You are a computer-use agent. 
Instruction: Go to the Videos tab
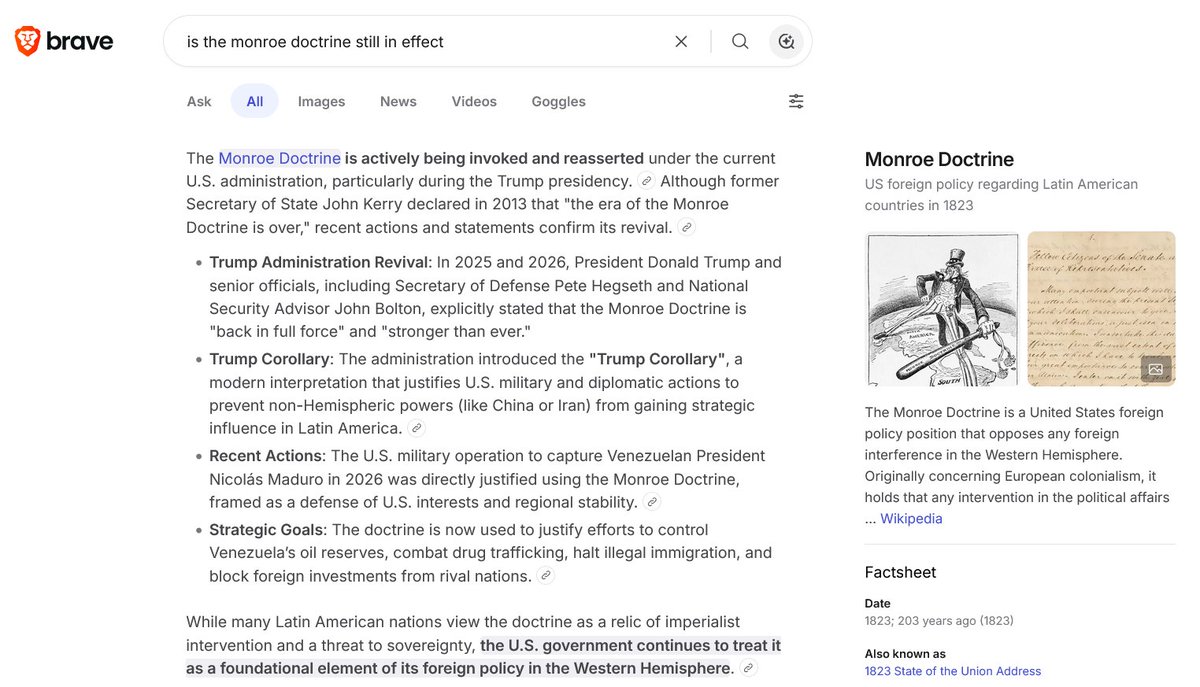(x=474, y=101)
